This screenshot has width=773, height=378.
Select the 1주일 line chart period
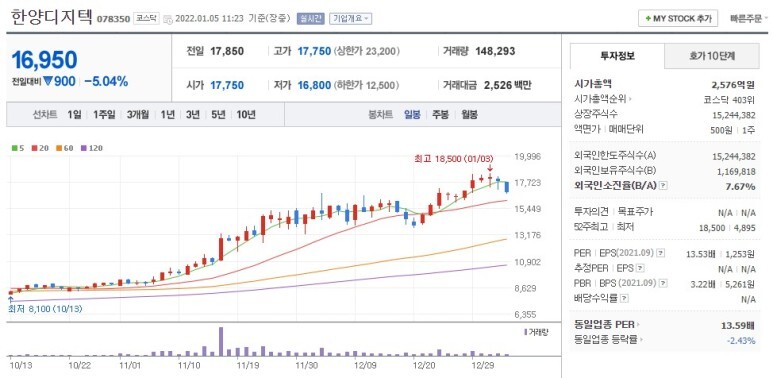104,115
